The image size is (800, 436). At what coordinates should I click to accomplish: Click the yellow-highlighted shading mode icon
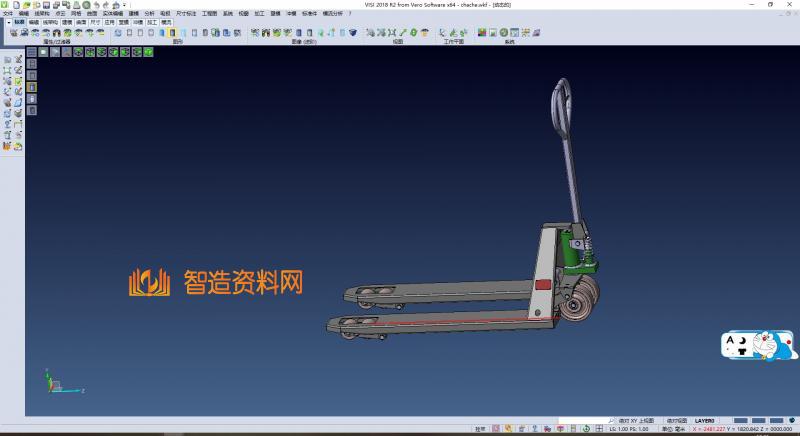(x=172, y=33)
